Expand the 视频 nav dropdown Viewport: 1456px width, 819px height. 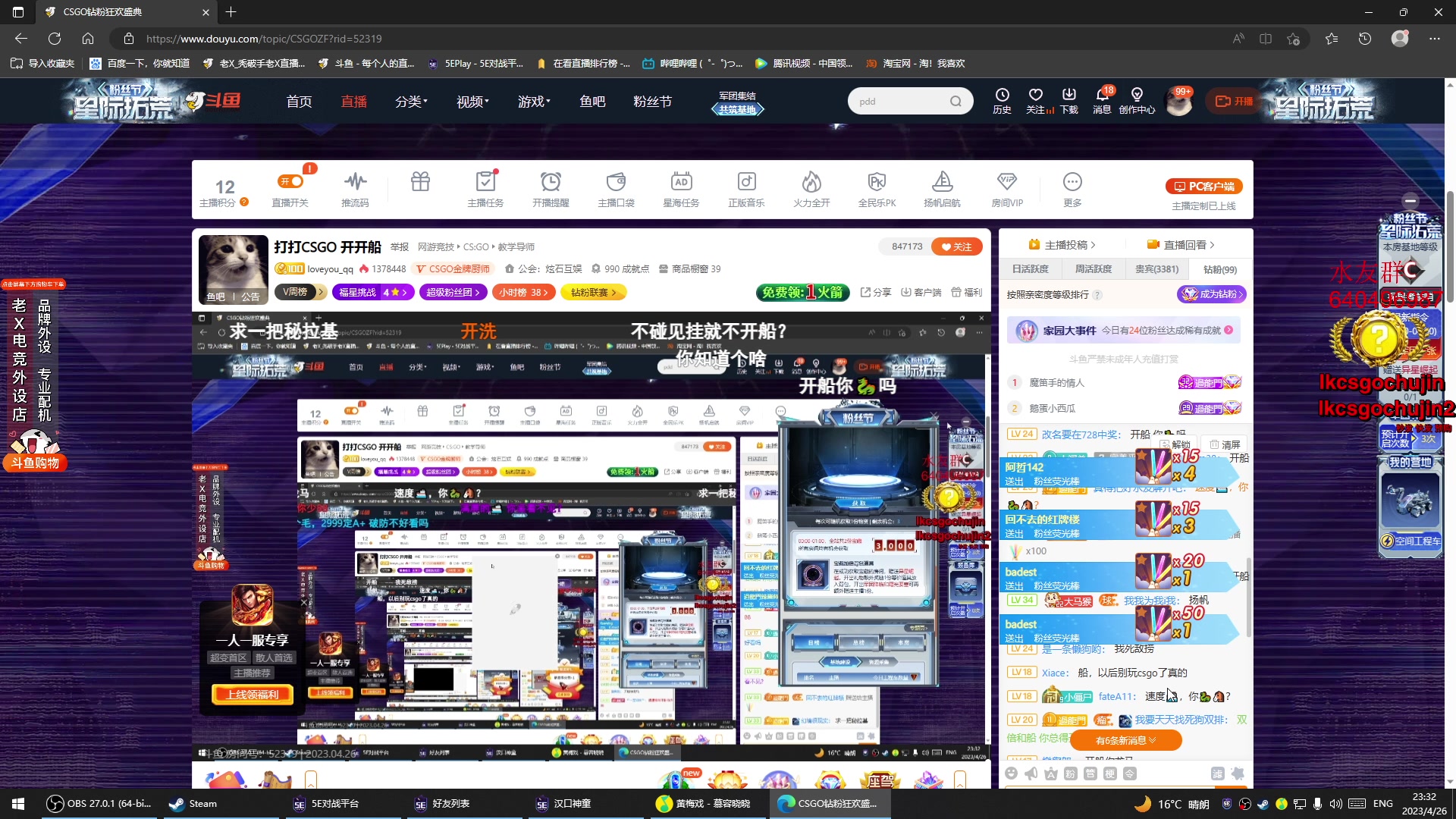tap(472, 102)
